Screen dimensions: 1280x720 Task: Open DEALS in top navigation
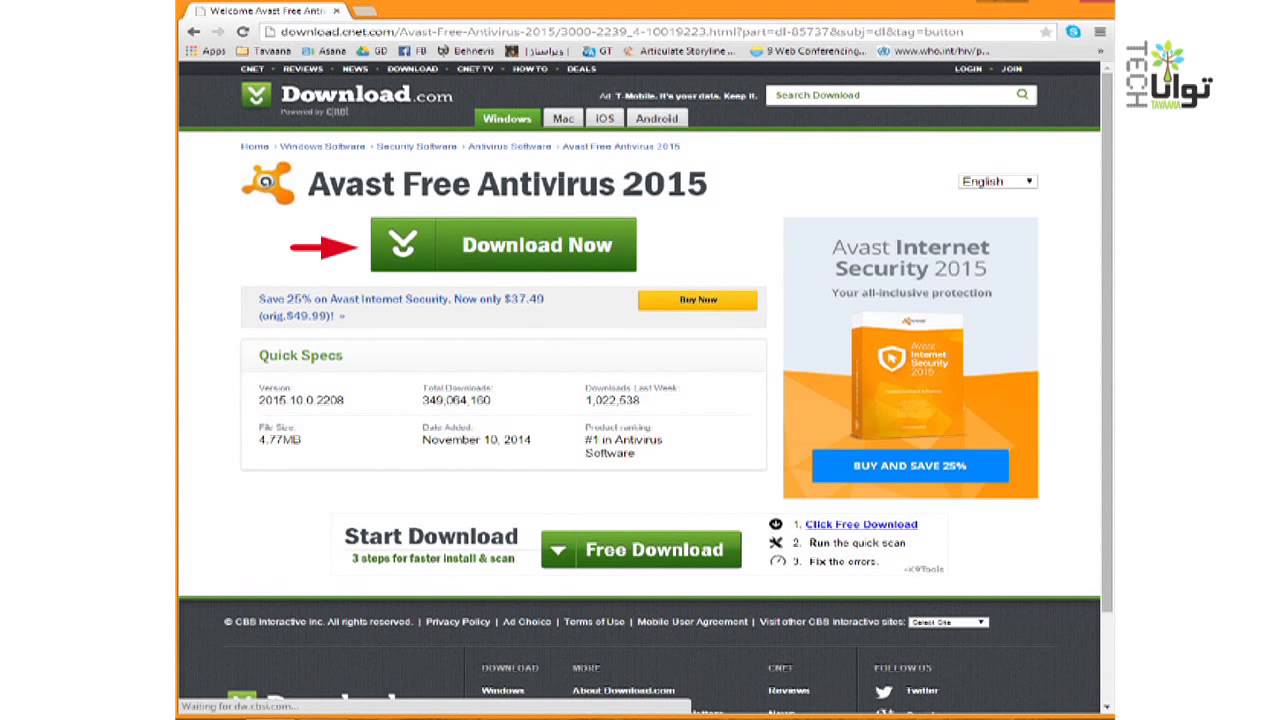(x=581, y=69)
